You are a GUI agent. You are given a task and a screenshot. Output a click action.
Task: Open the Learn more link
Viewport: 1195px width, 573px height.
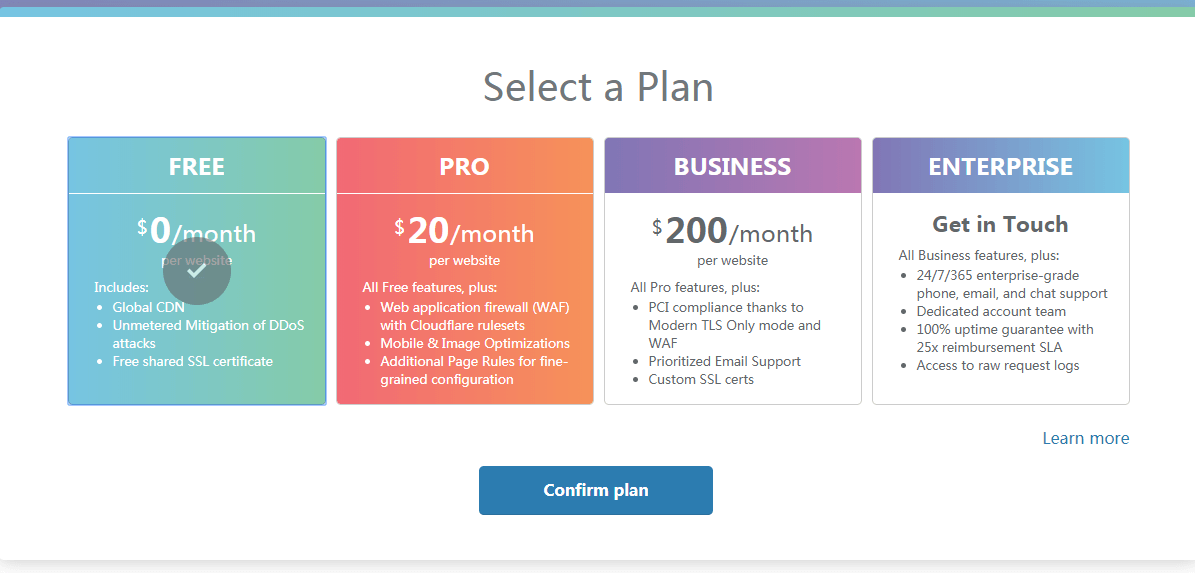coord(1085,438)
